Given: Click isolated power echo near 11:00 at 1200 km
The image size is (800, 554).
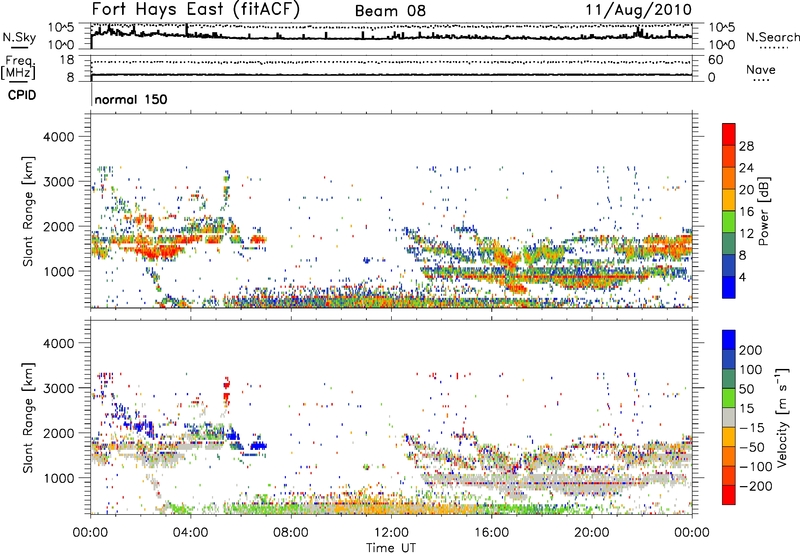Looking at the screenshot, I should pyautogui.click(x=366, y=260).
